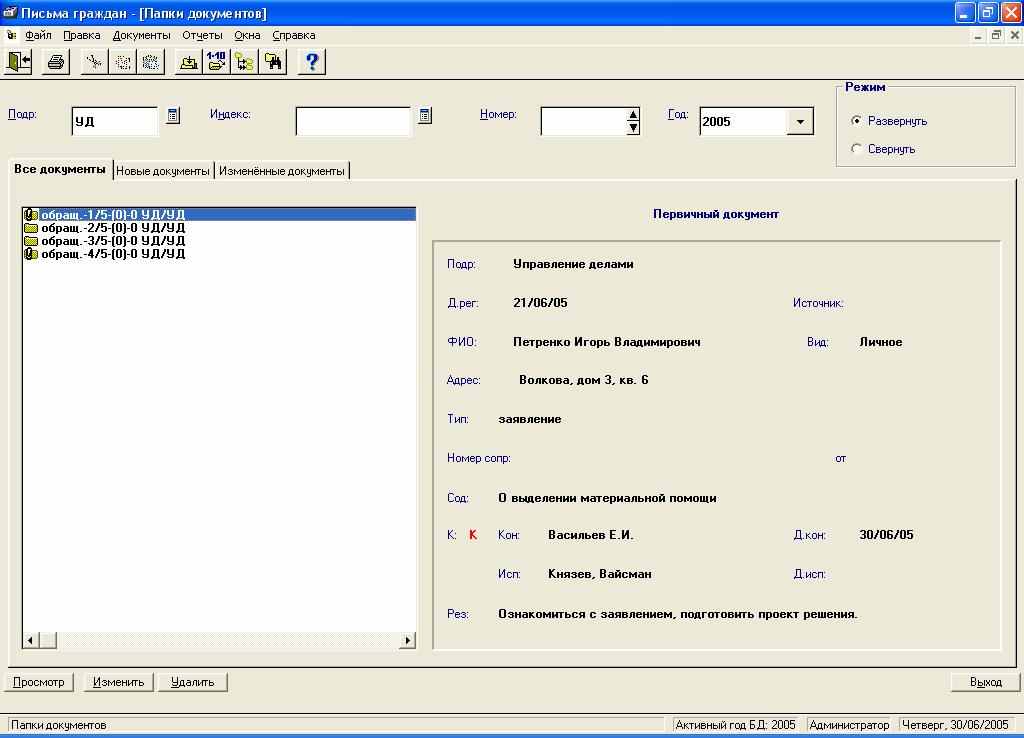Image resolution: width=1024 pixels, height=738 pixels.
Task: Open the Правка menu
Action: coord(82,35)
